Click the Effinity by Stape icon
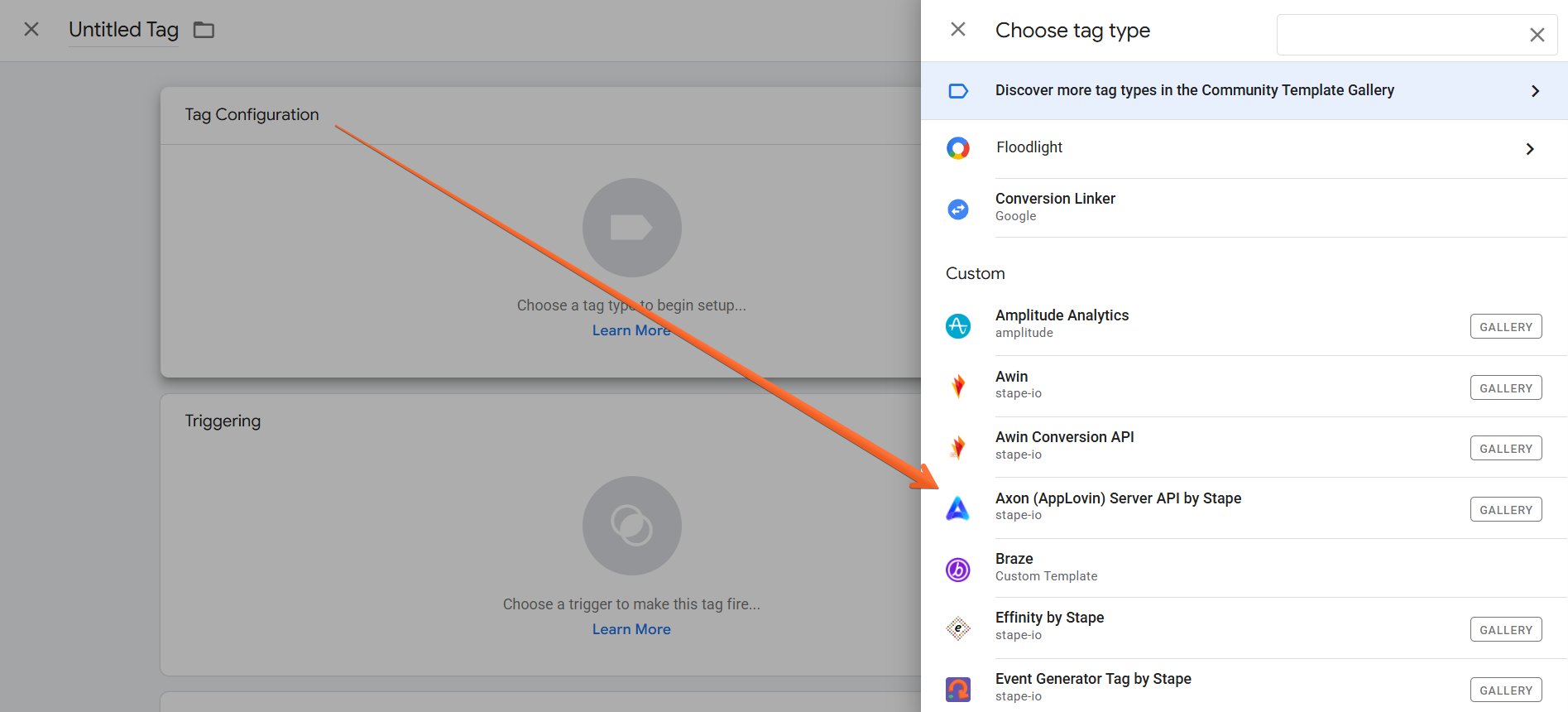This screenshot has height=712, width=1568. coord(958,628)
